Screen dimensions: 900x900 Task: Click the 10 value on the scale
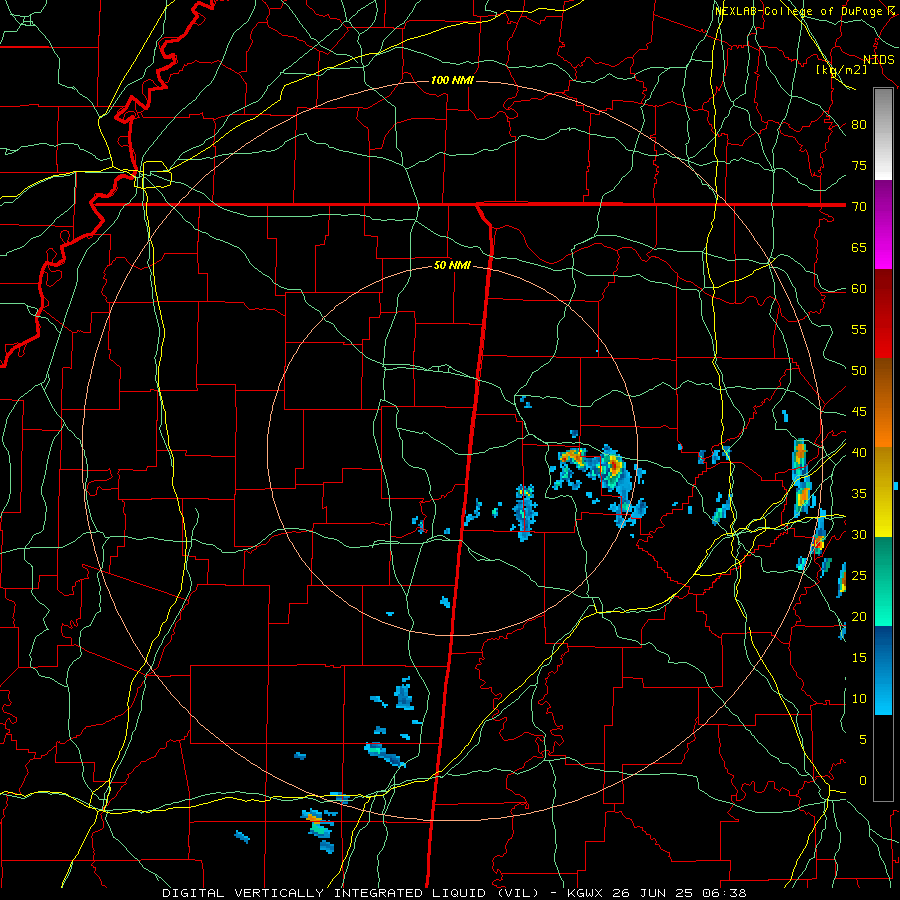859,699
